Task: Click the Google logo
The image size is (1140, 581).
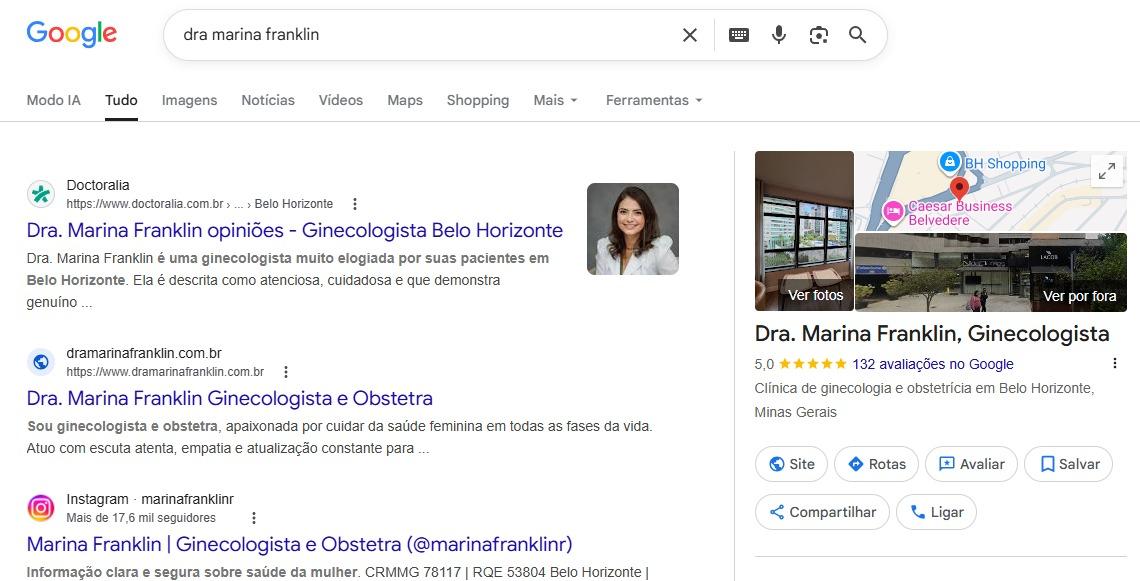Action: pyautogui.click(x=71, y=34)
